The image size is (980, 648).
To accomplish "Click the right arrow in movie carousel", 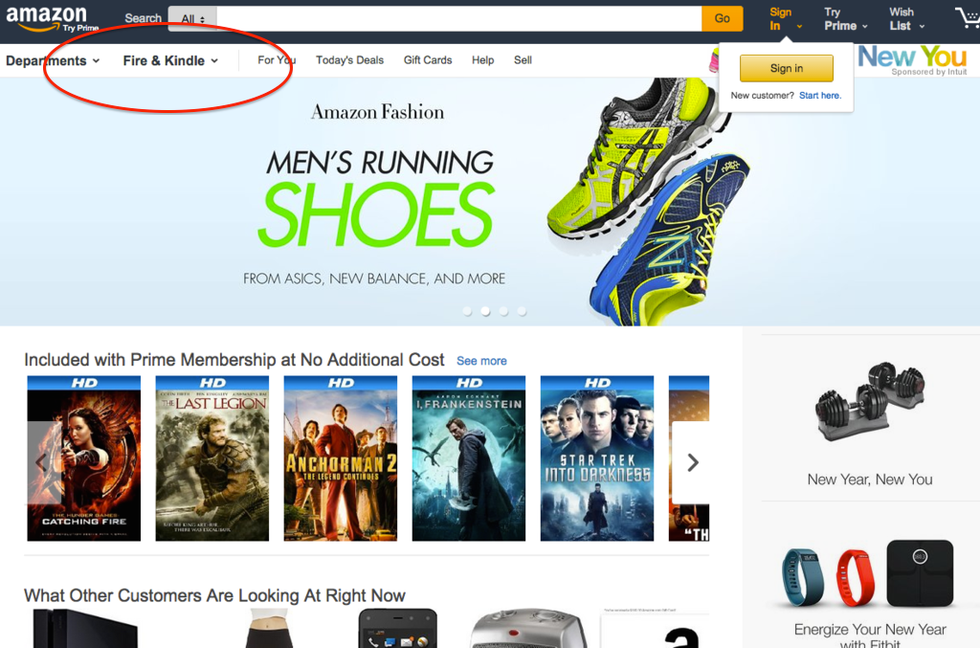I will pos(692,462).
